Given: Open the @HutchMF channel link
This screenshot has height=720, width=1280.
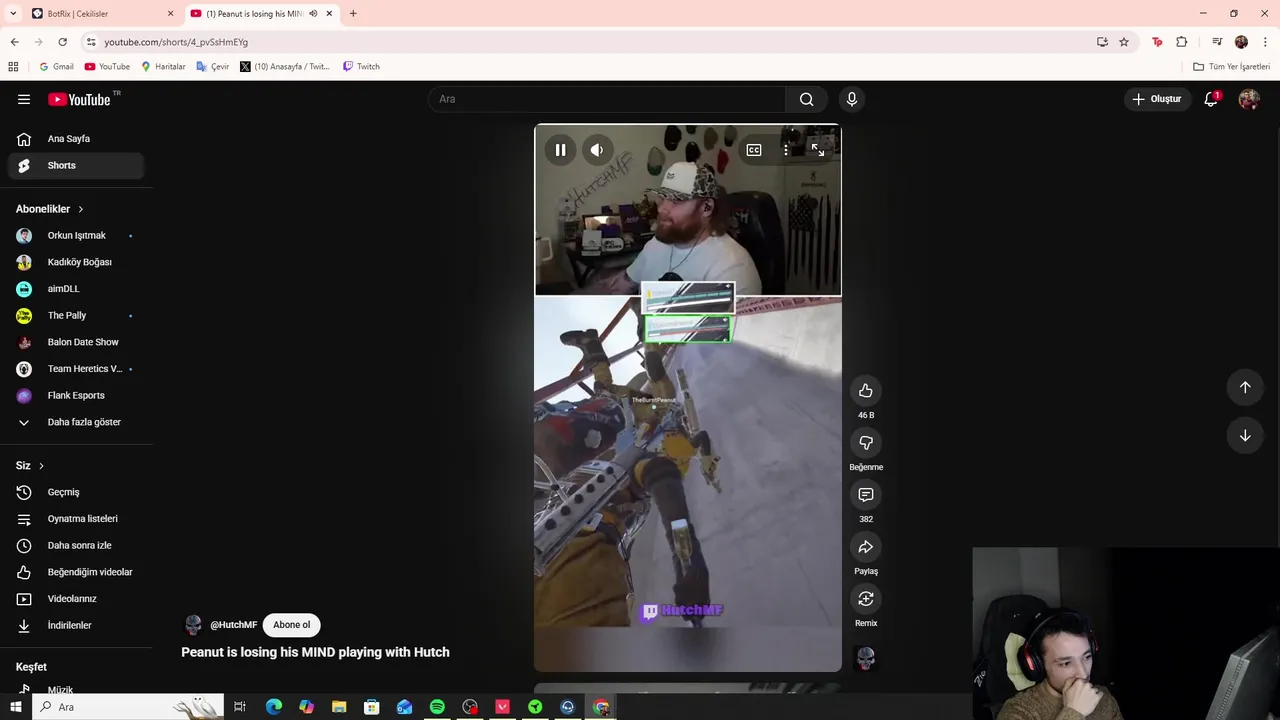Looking at the screenshot, I should click(x=233, y=625).
